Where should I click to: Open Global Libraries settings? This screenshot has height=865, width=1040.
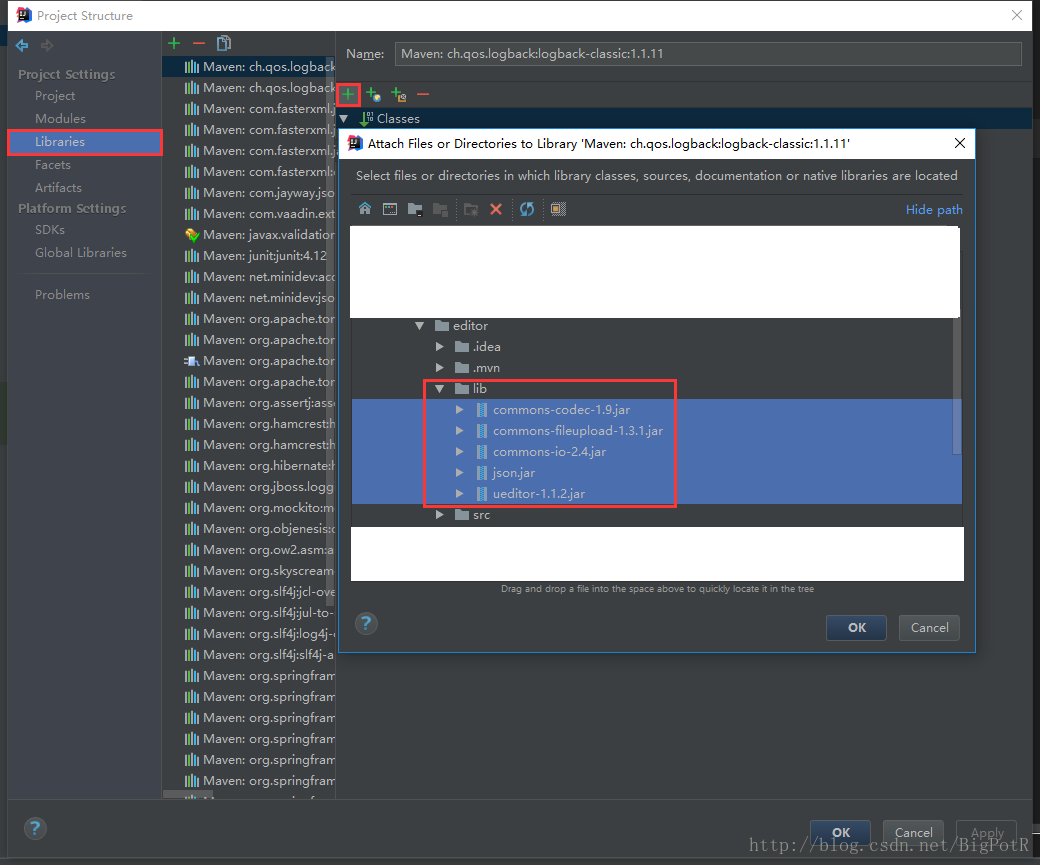81,253
